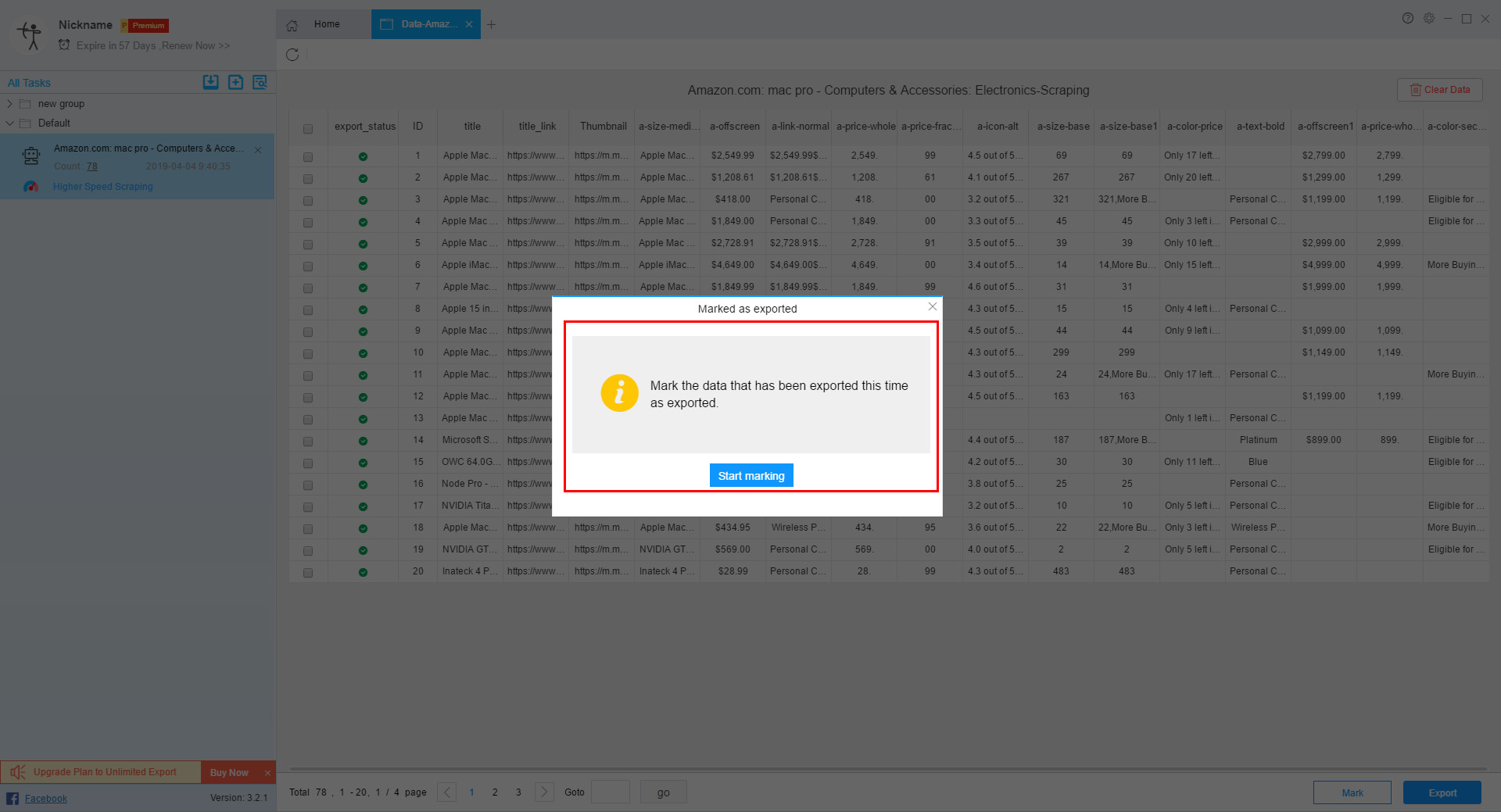Check the checkbox for row 20
The width and height of the screenshot is (1501, 812).
(x=308, y=572)
